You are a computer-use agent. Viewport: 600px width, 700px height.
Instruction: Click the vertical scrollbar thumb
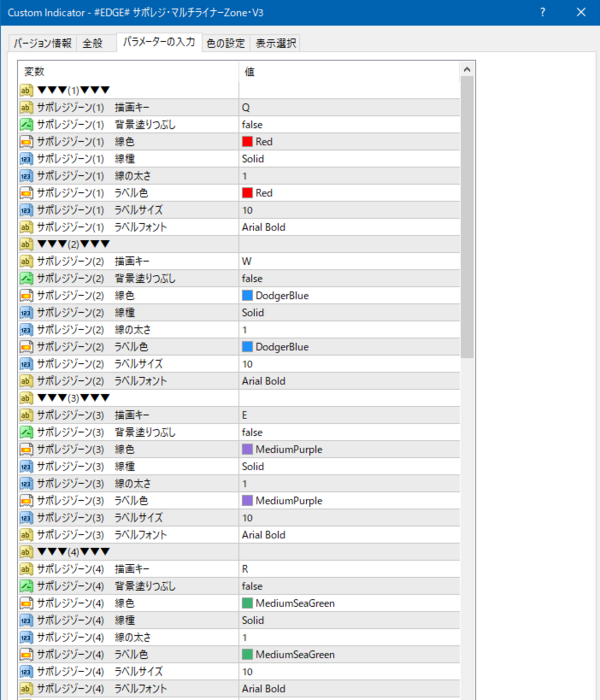(467, 217)
